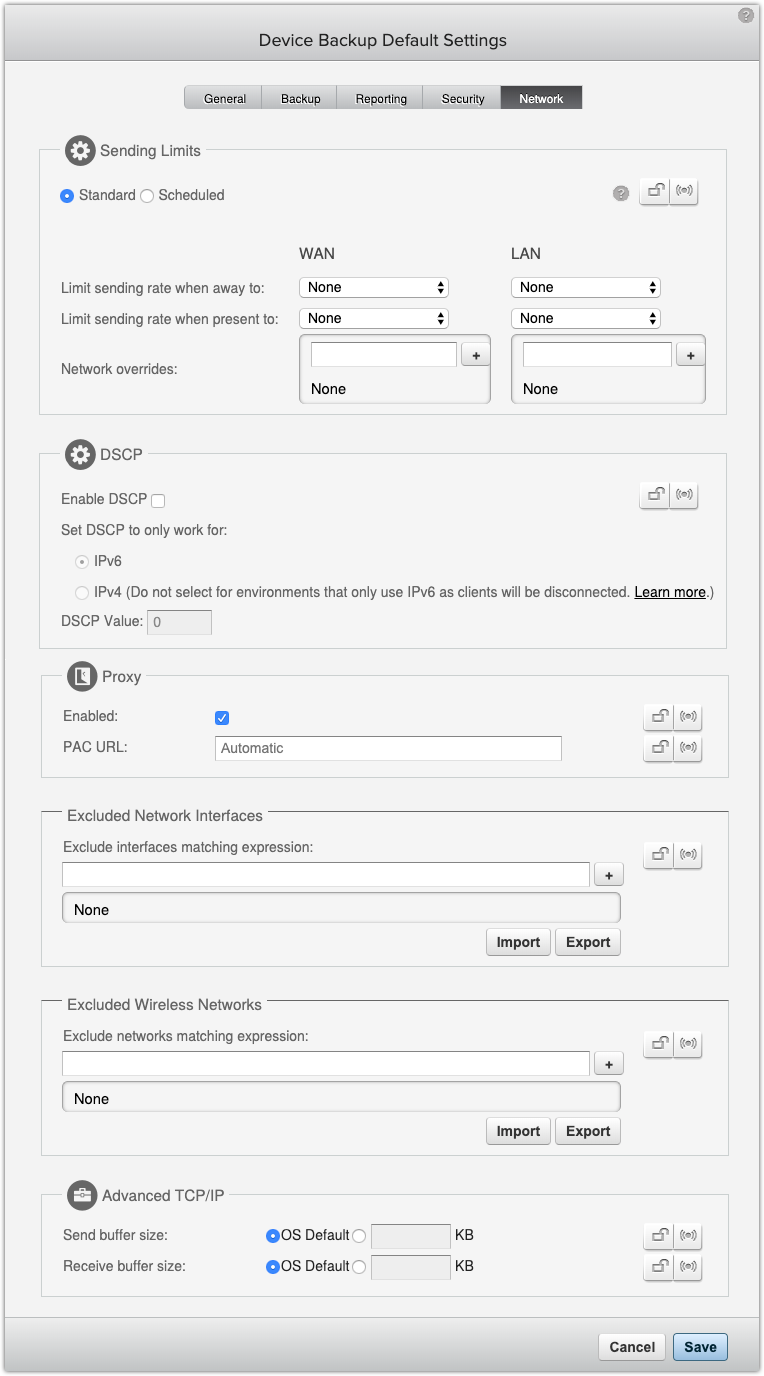Switch to the Security tab
764x1376 pixels.
pyautogui.click(x=461, y=97)
